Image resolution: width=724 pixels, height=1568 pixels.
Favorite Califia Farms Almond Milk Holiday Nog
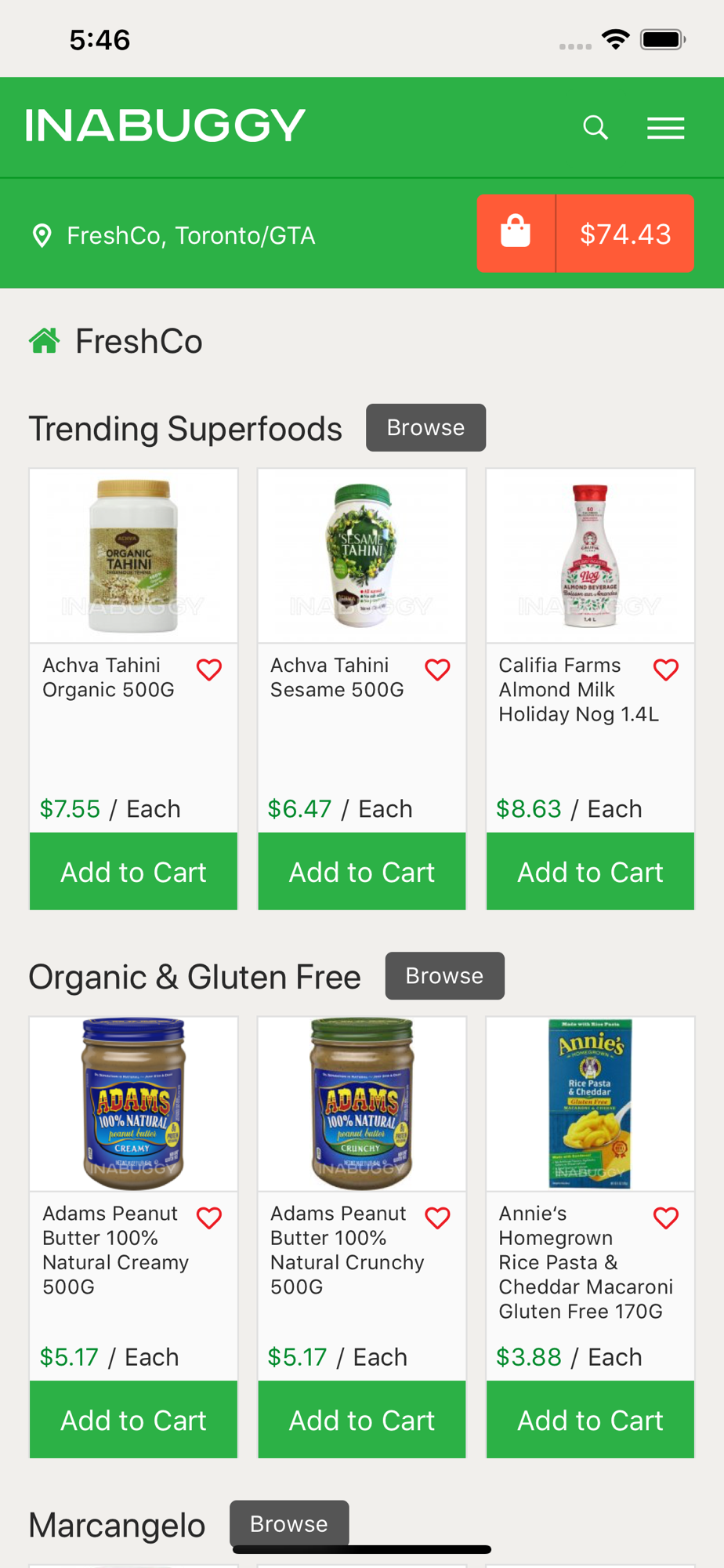tap(666, 670)
